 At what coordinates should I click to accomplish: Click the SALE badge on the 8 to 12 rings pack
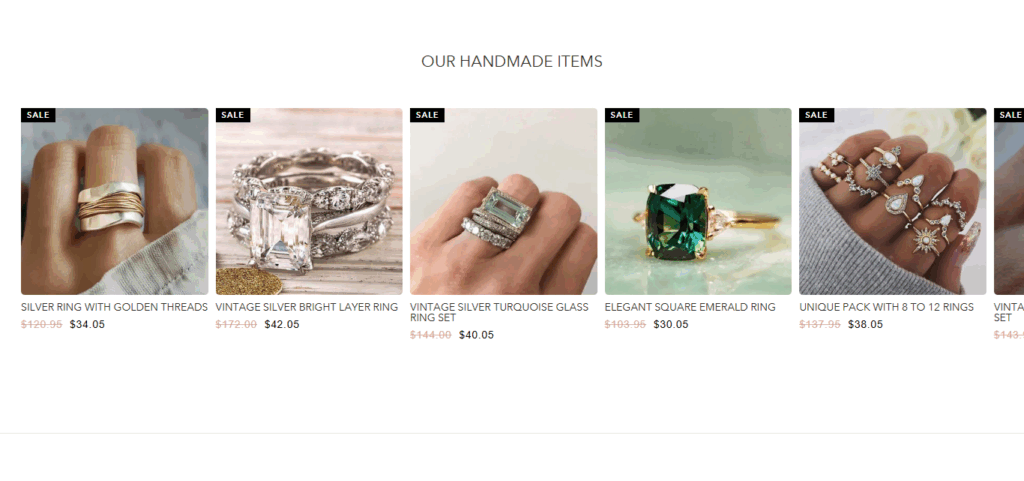[816, 115]
